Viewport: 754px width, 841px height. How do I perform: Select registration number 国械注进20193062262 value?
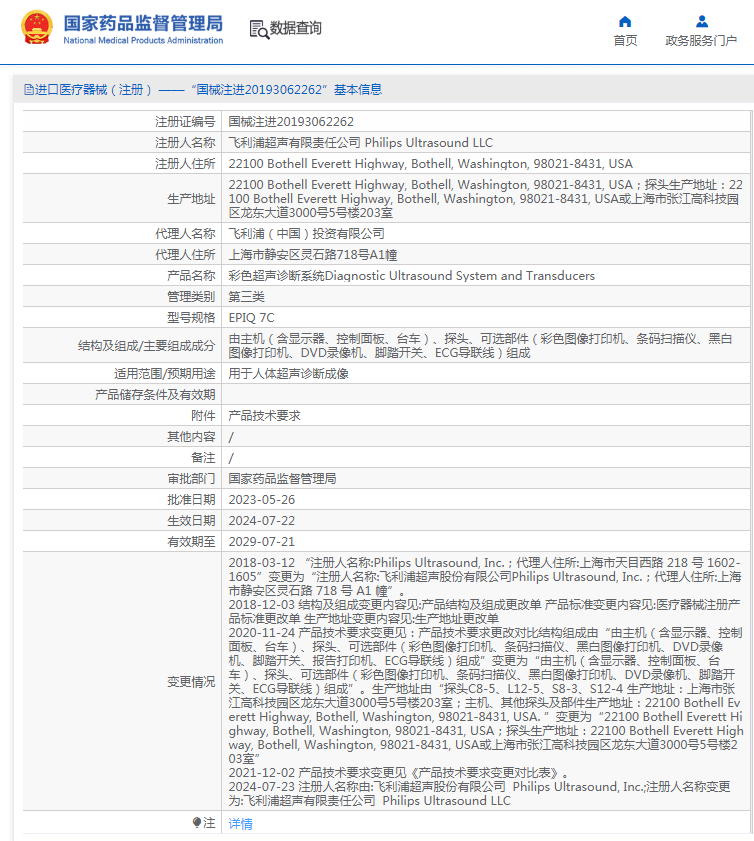coord(291,122)
